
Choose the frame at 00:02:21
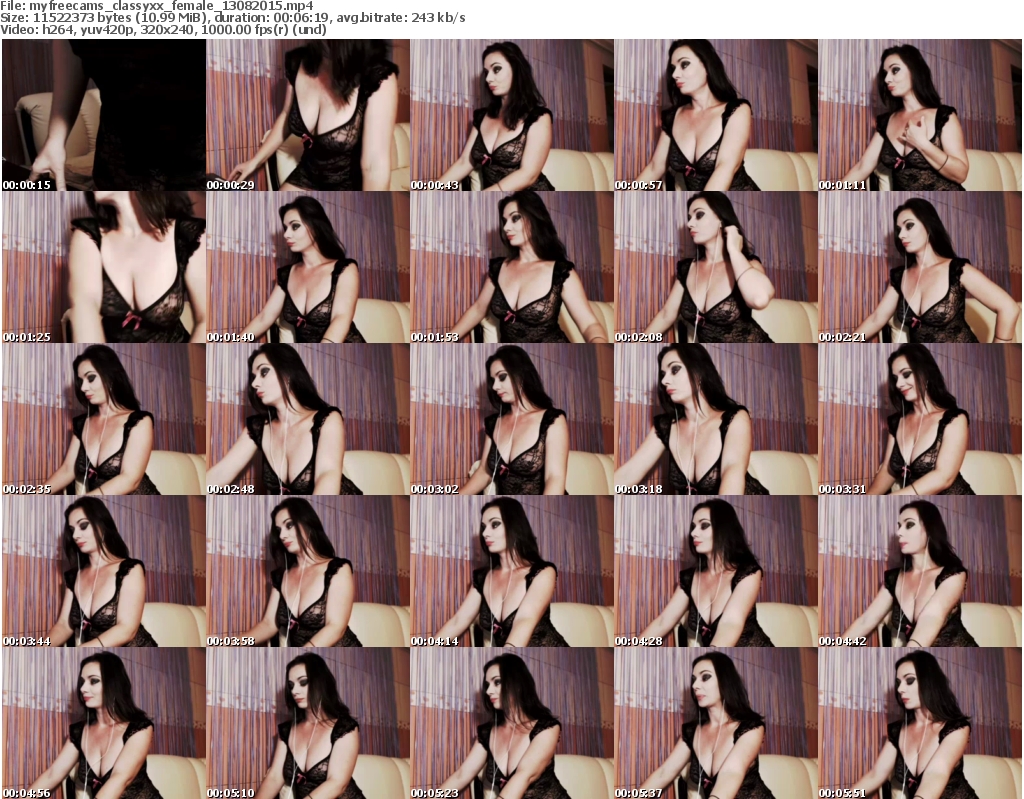point(920,267)
